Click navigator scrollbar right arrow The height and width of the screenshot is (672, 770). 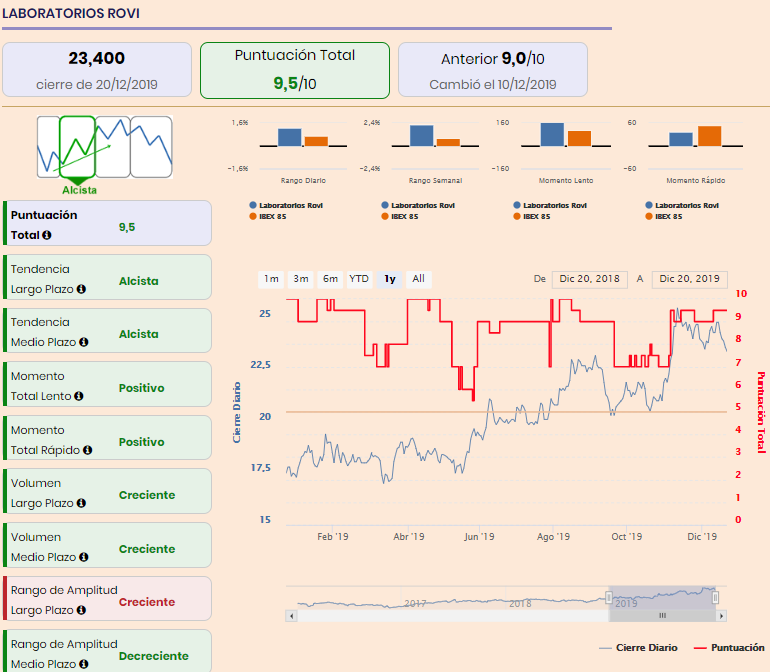pyautogui.click(x=721, y=616)
